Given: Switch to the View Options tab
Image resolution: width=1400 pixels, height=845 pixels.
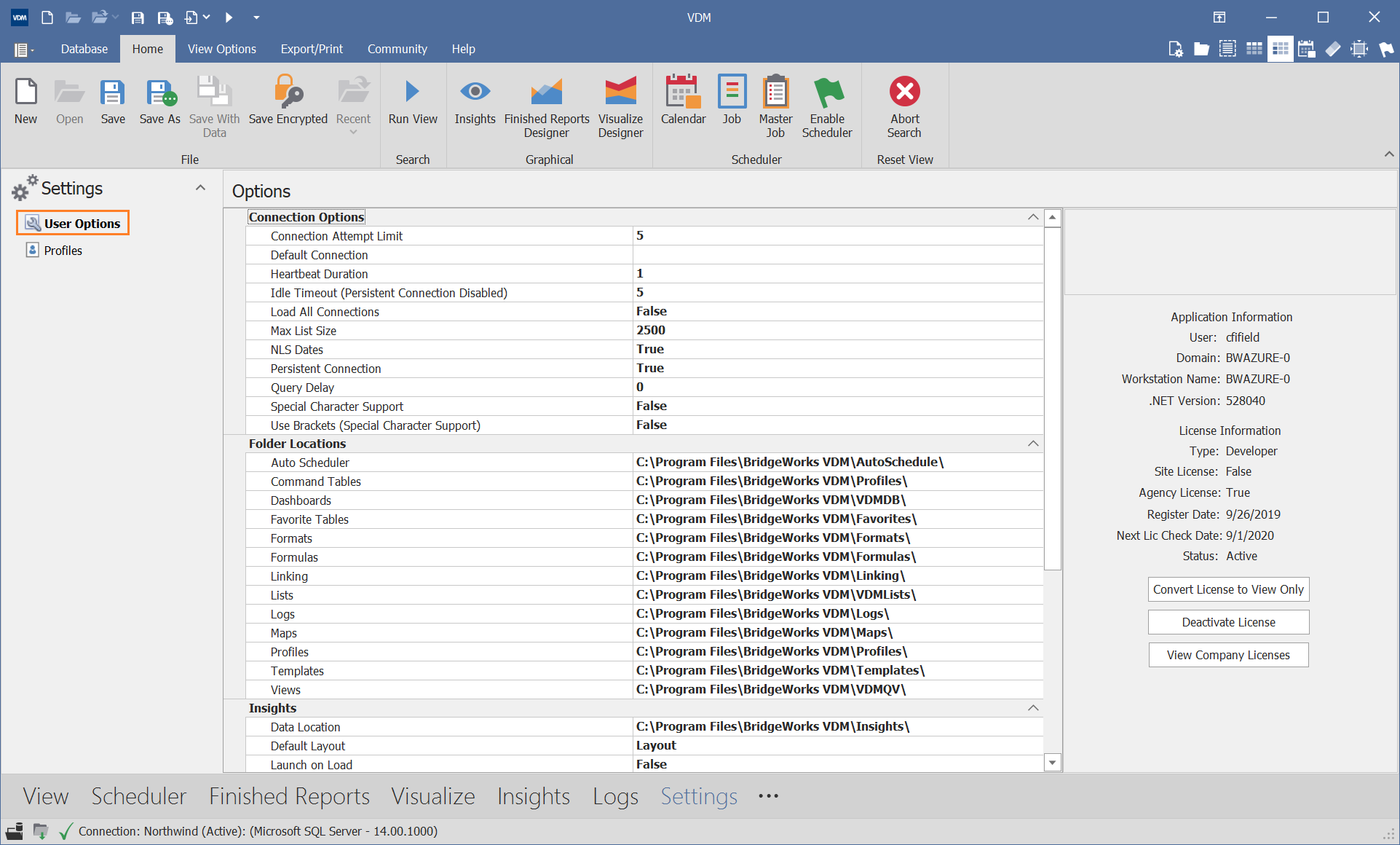Looking at the screenshot, I should (221, 49).
